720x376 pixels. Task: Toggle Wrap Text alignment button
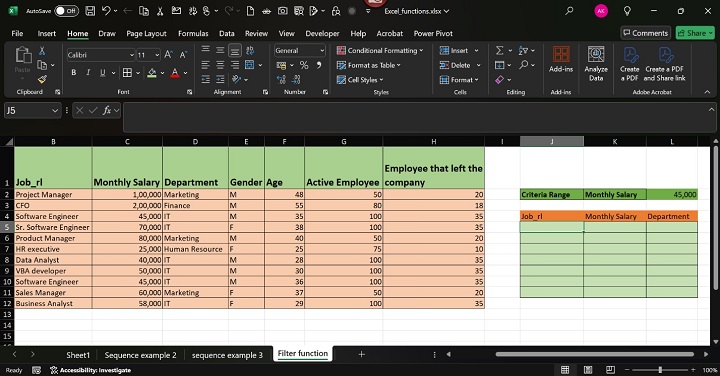point(250,51)
